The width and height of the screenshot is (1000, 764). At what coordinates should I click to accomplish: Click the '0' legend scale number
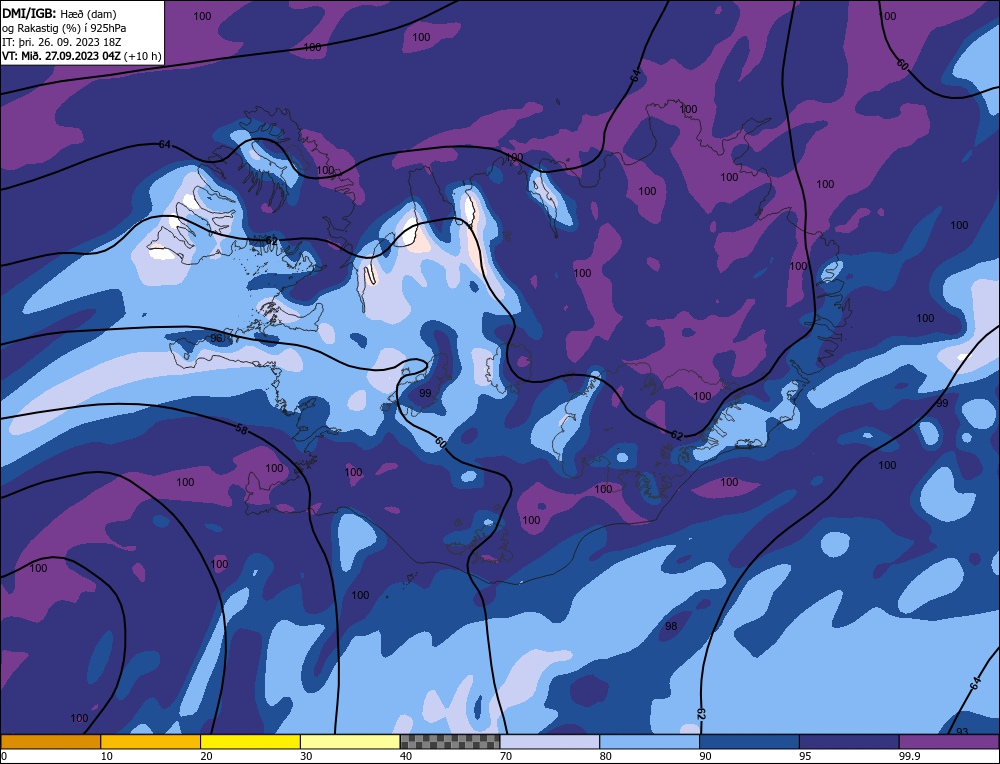(x=4, y=756)
